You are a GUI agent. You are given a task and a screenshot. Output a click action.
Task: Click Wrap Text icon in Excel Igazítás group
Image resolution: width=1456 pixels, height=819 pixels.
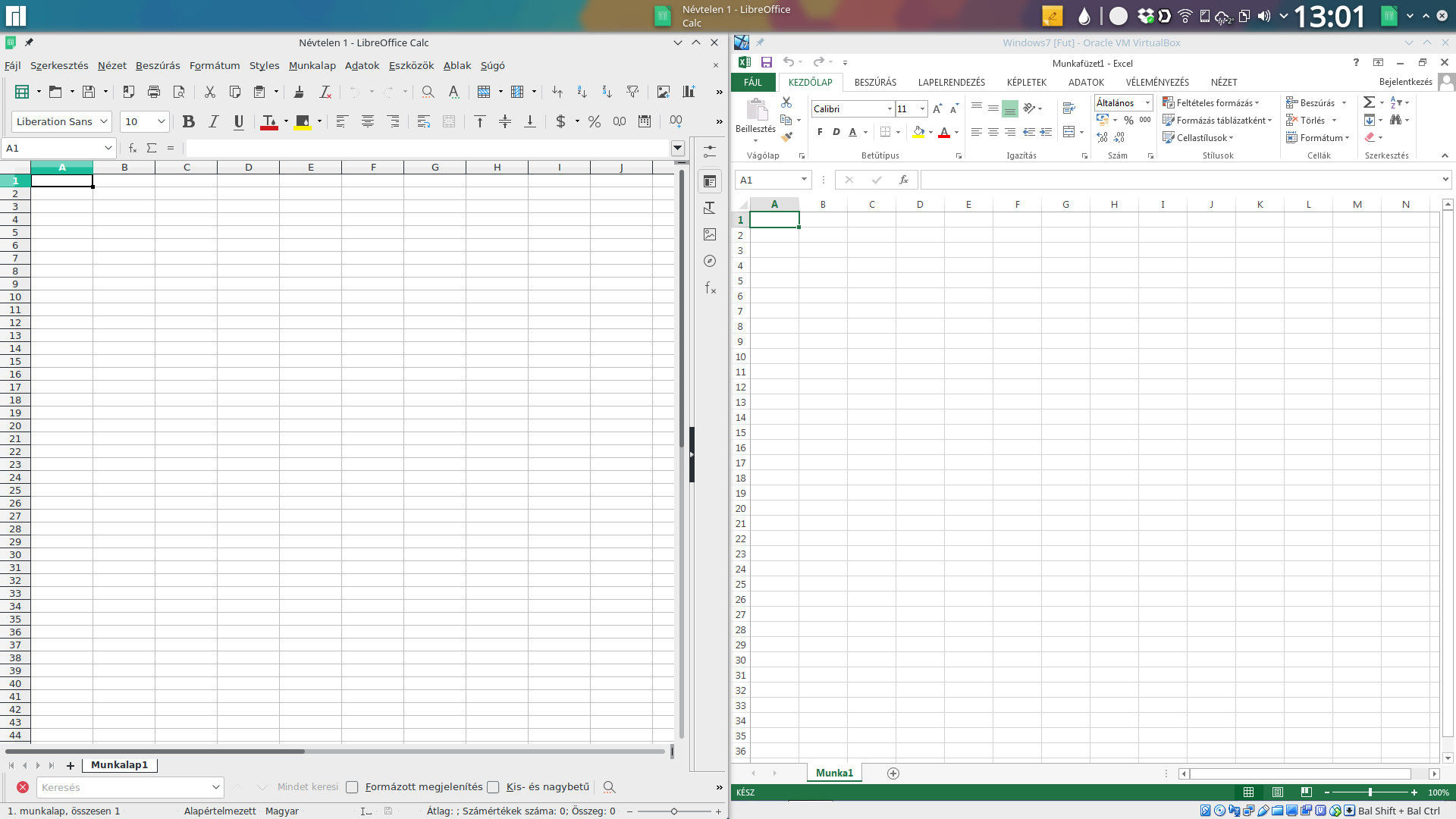click(x=1069, y=108)
